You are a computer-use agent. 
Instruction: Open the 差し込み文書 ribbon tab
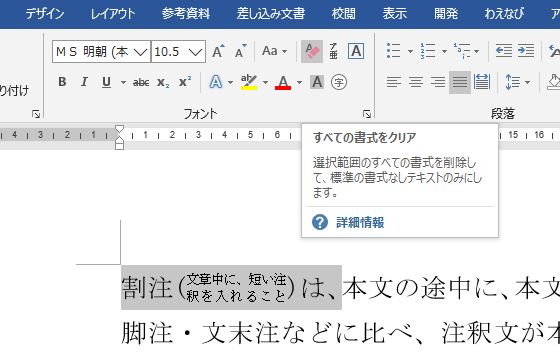click(x=271, y=14)
